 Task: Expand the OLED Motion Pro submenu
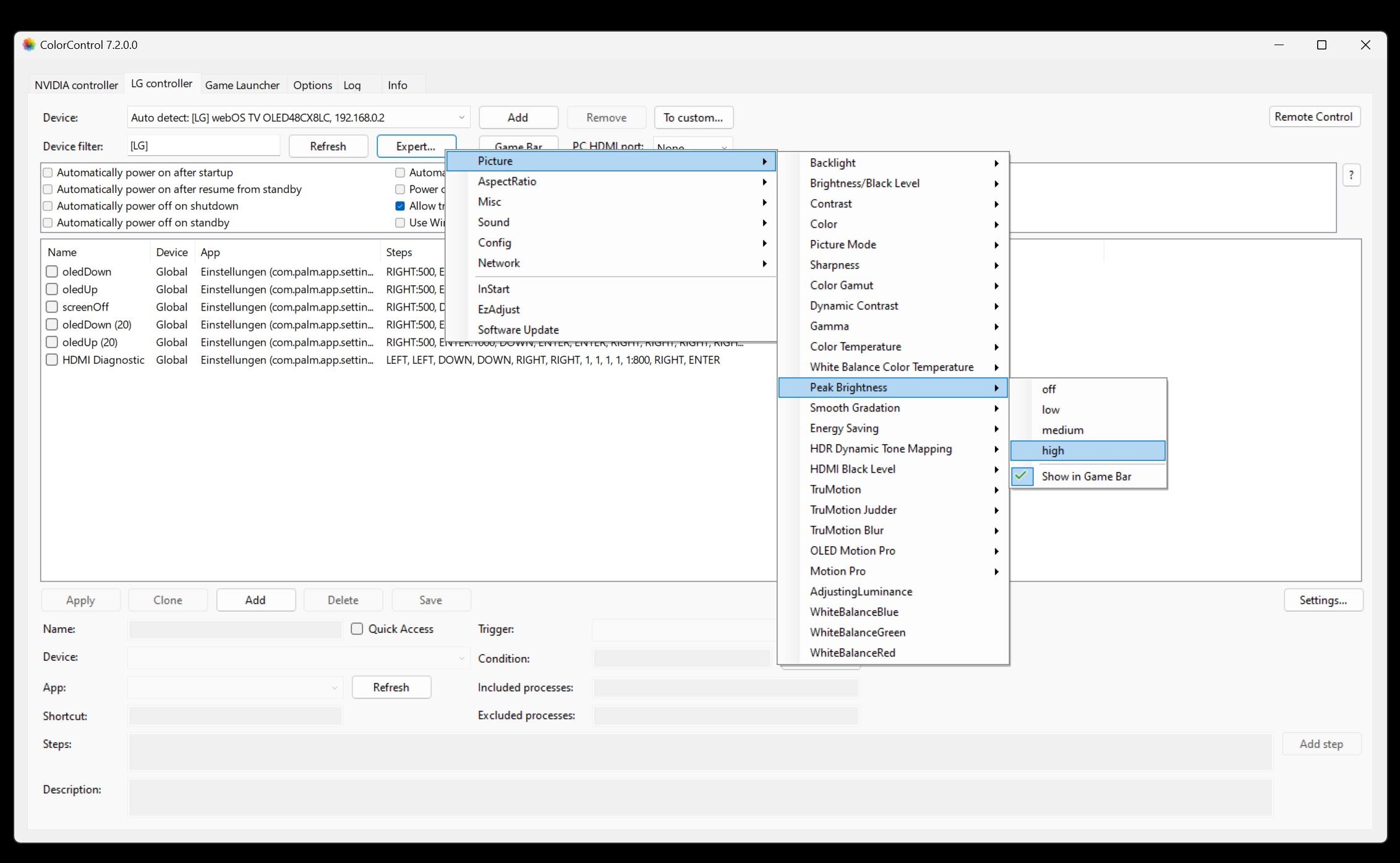pyautogui.click(x=894, y=551)
